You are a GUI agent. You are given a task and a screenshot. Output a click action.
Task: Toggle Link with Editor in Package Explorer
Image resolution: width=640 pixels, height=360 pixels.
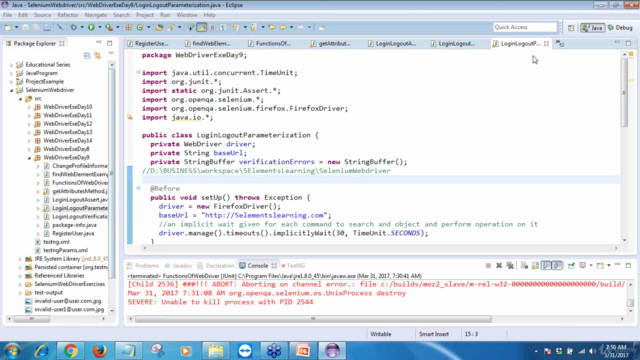(98, 55)
